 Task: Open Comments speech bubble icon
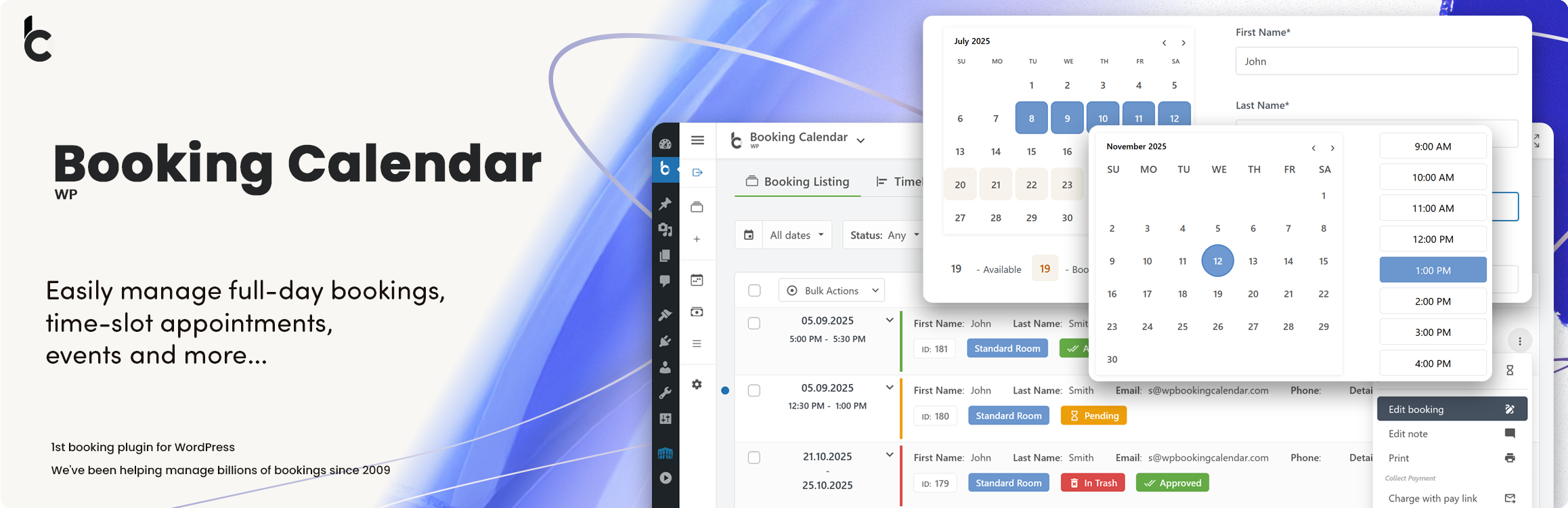(x=666, y=281)
